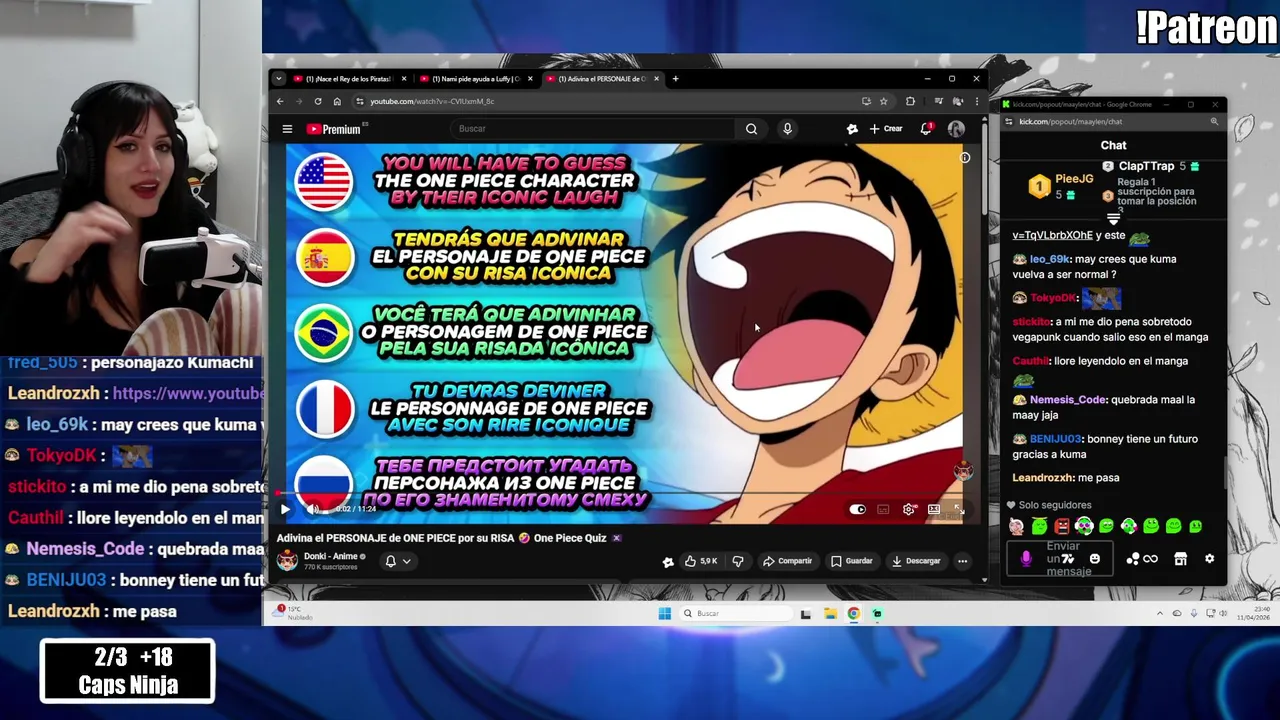
Task: Select the Adivina el PERSONAJE browser tab
Action: coord(602,79)
